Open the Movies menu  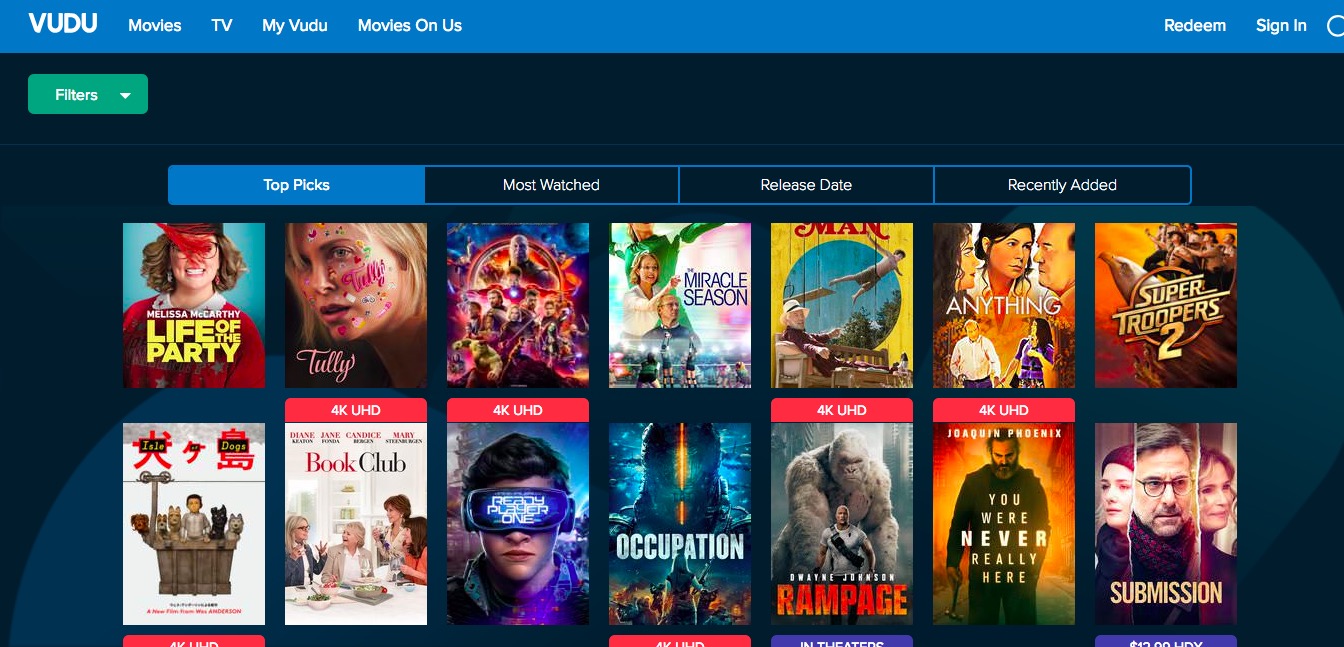[x=155, y=26]
